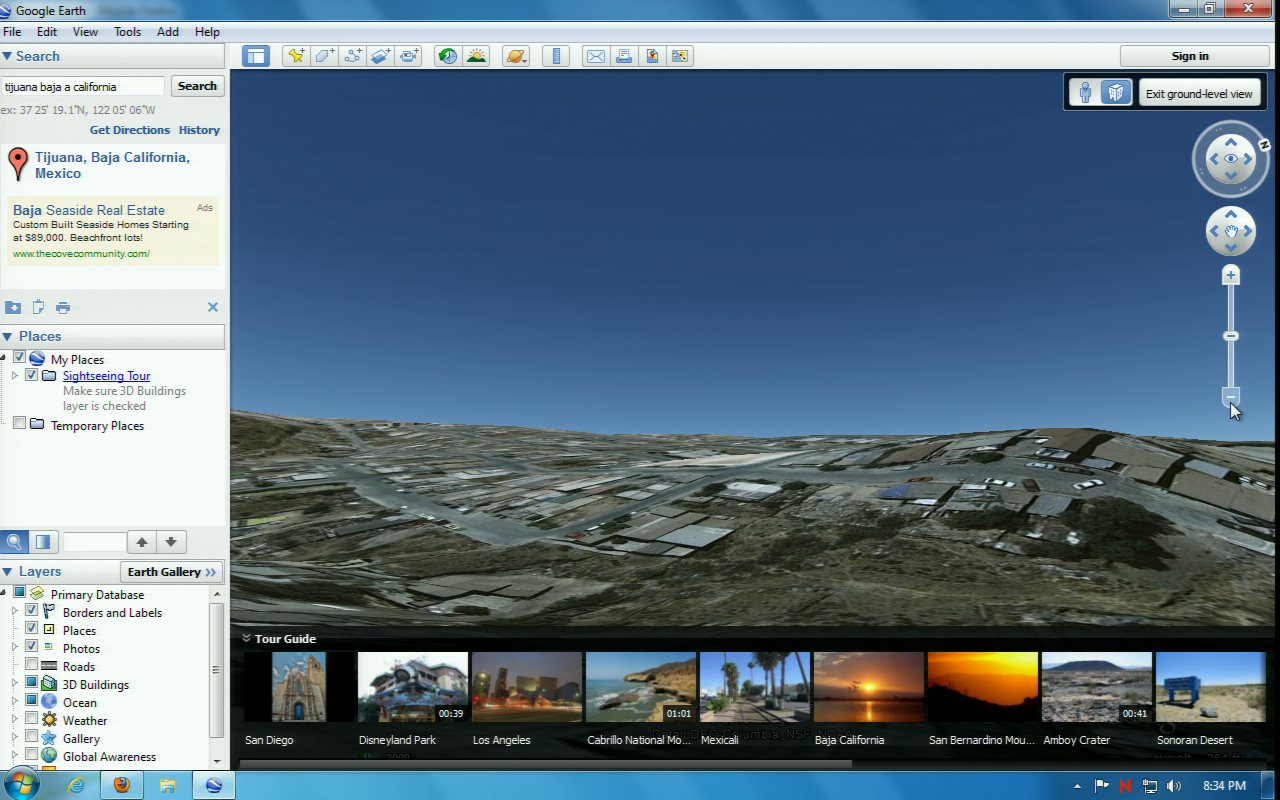This screenshot has height=800, width=1280.
Task: Expand the Sightseeing Tour folder
Action: click(x=15, y=376)
